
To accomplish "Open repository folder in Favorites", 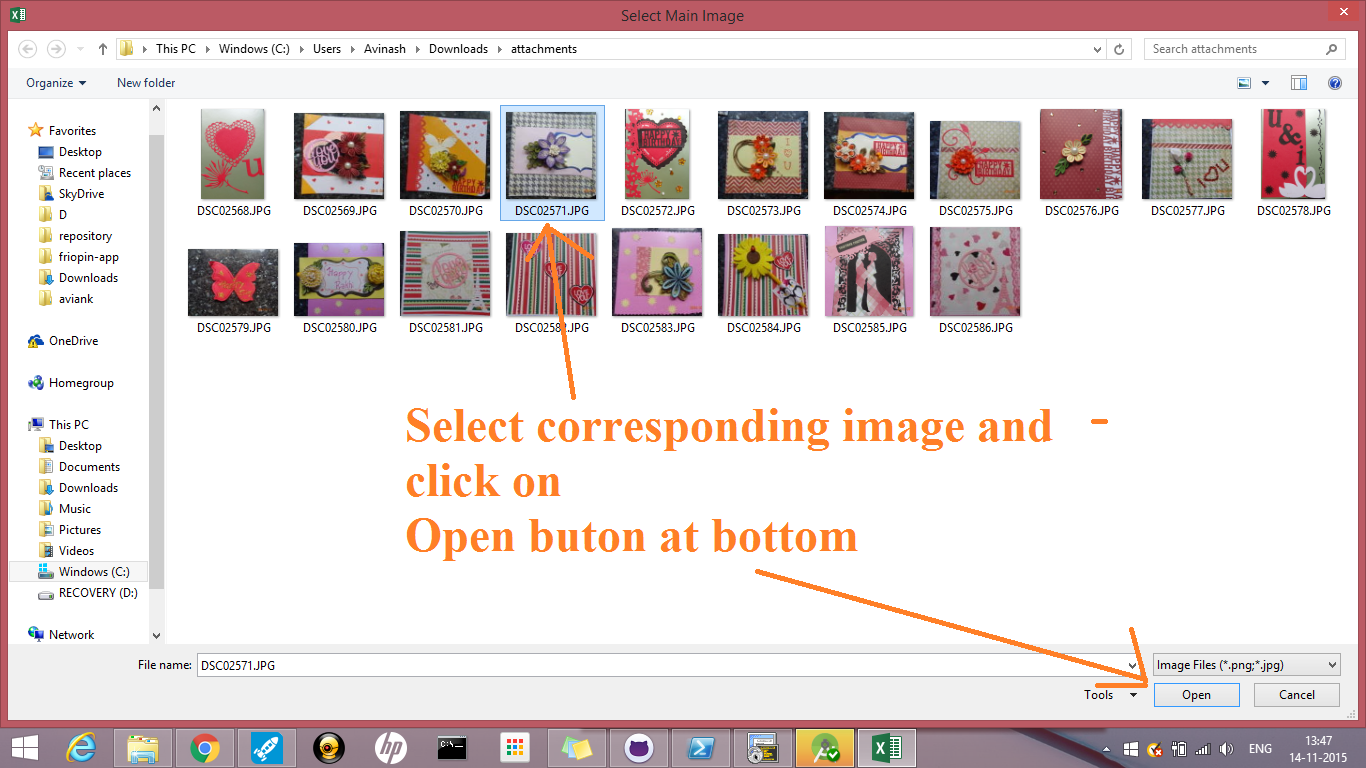I will pyautogui.click(x=75, y=236).
